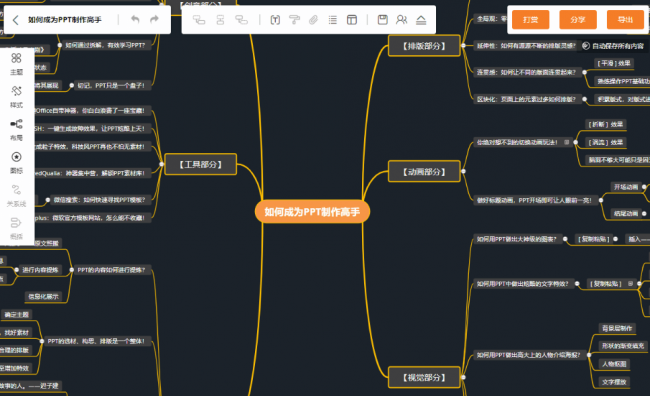Select the [平滑] 效果 node

point(614,63)
